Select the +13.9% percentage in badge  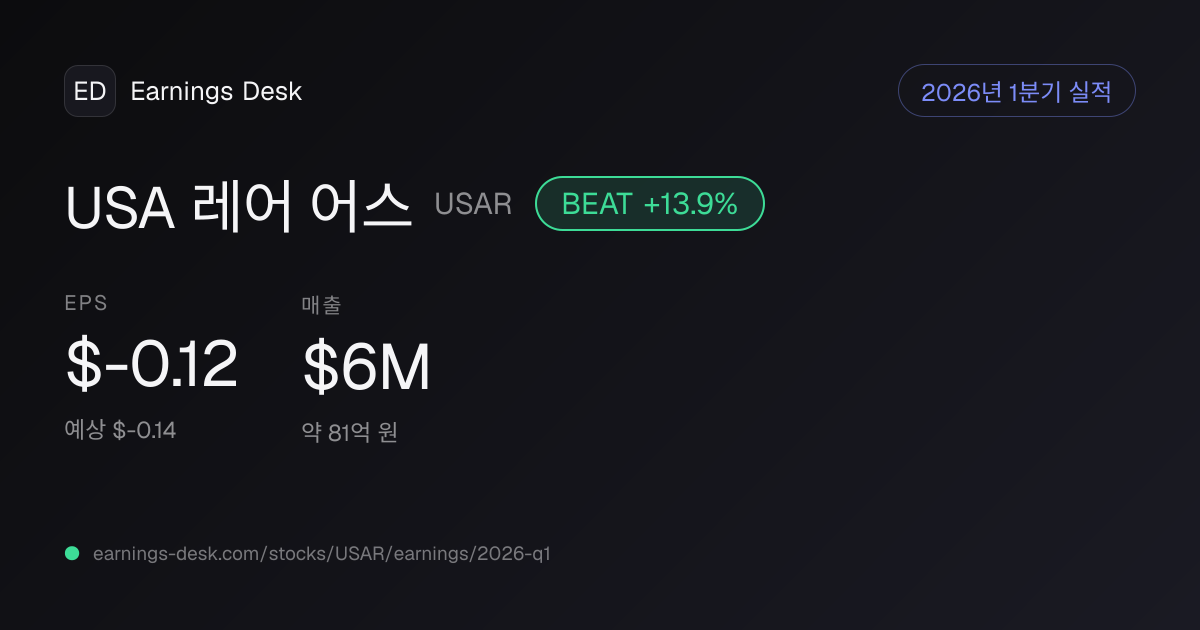tap(690, 204)
